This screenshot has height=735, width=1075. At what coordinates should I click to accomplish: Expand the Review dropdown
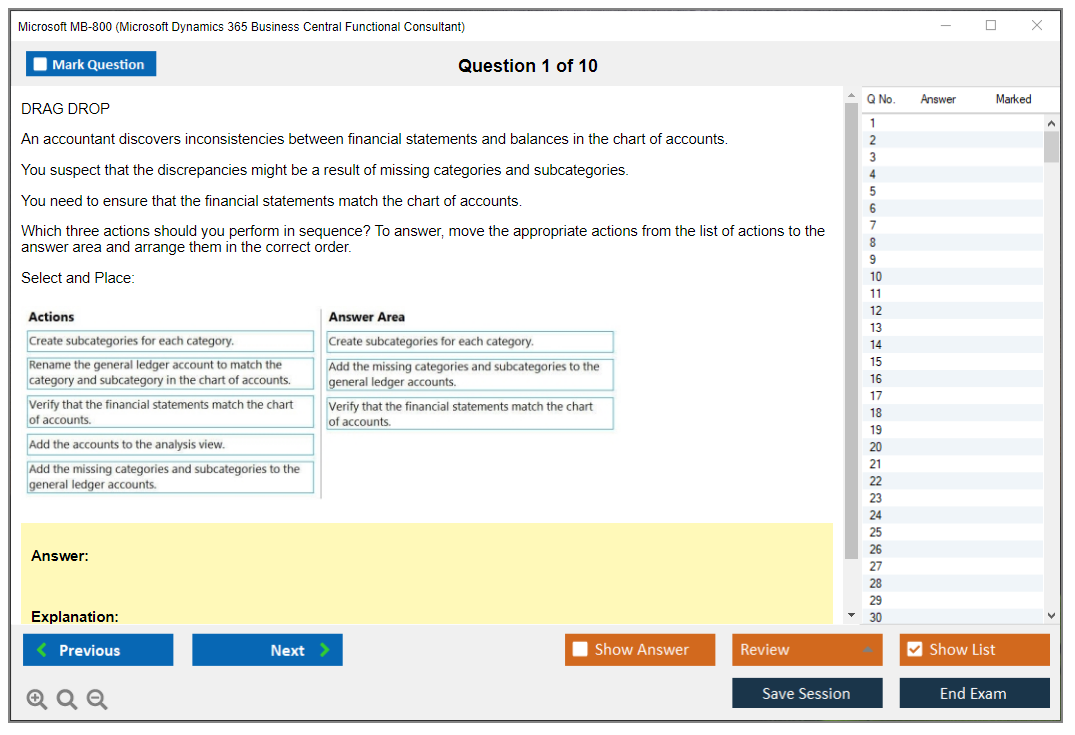point(868,649)
